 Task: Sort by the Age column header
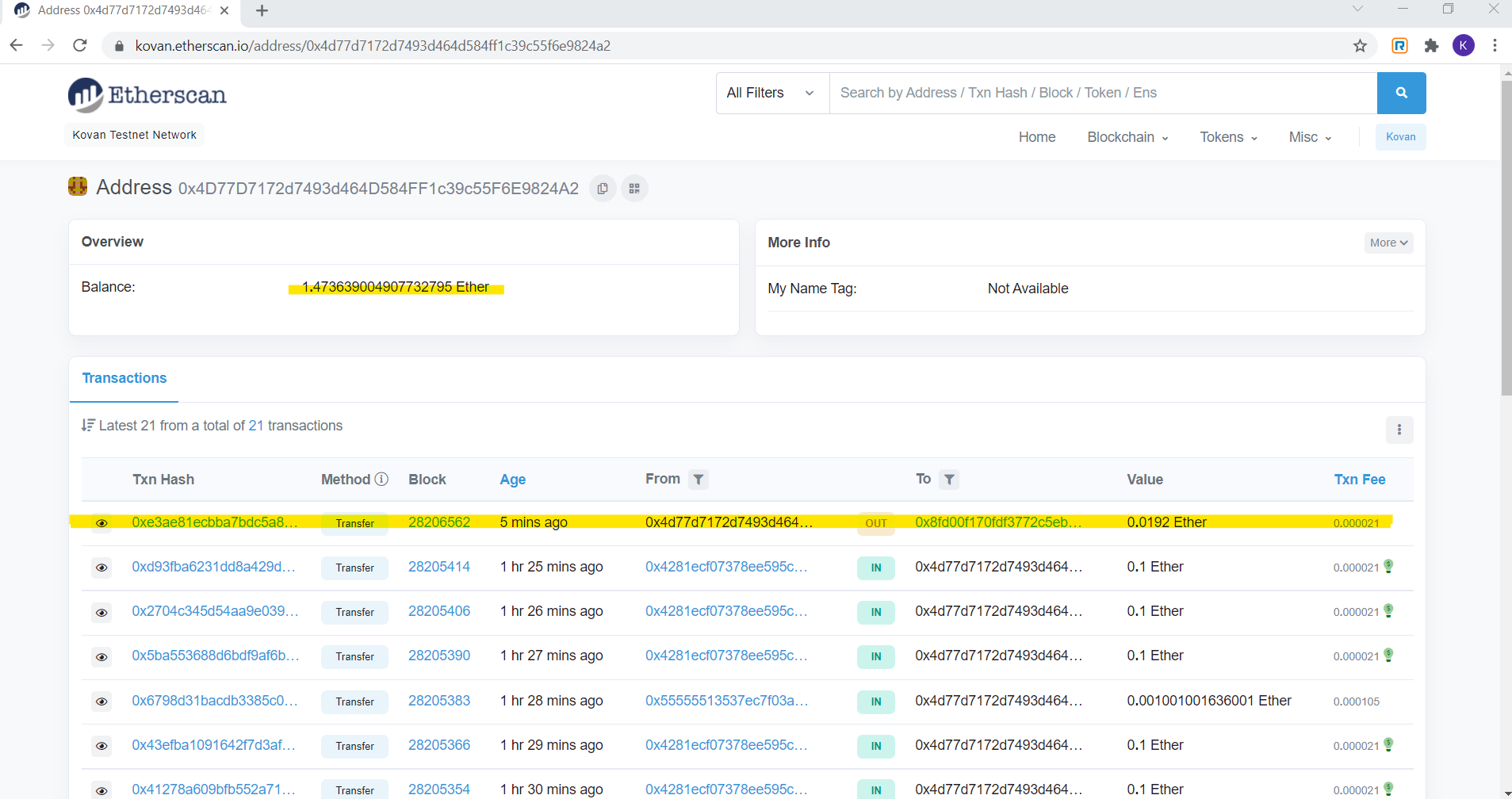(x=512, y=480)
